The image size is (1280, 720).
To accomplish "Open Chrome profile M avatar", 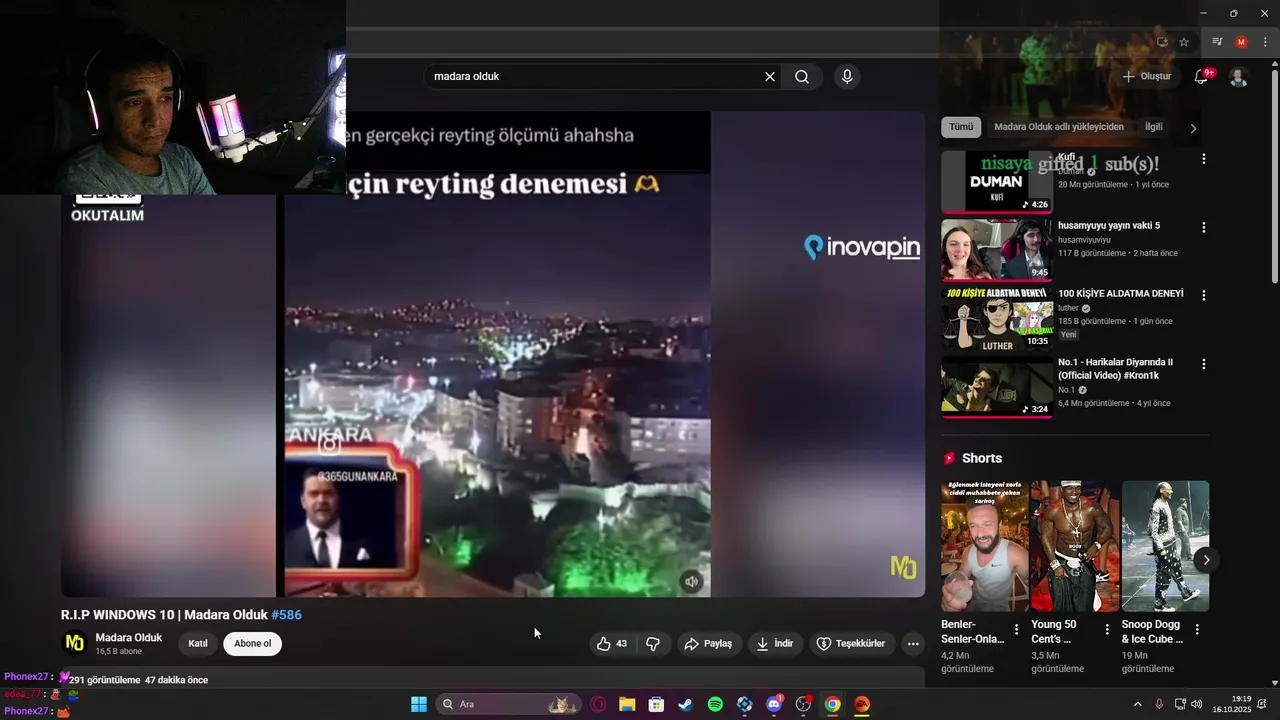I will pos(1241,42).
